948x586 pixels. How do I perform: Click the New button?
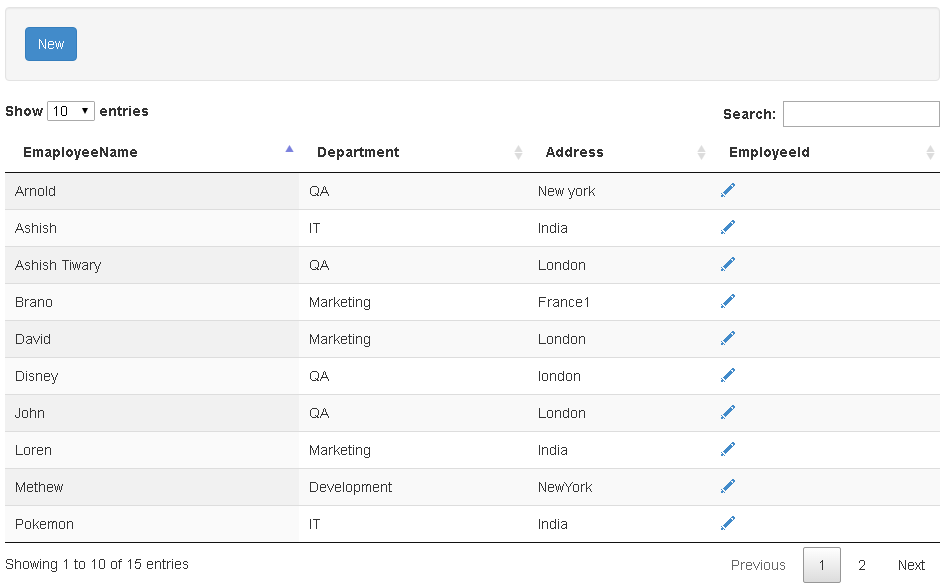[x=51, y=44]
